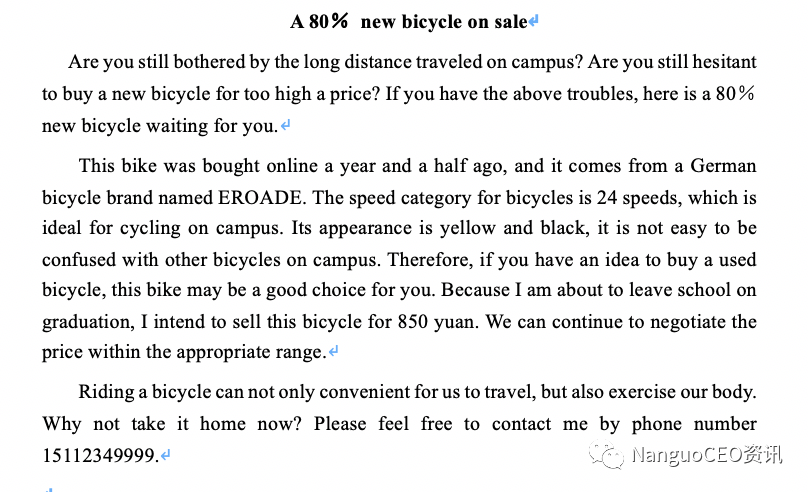
Task: Click the paragraph mark after the phone number
Action: 165,455
